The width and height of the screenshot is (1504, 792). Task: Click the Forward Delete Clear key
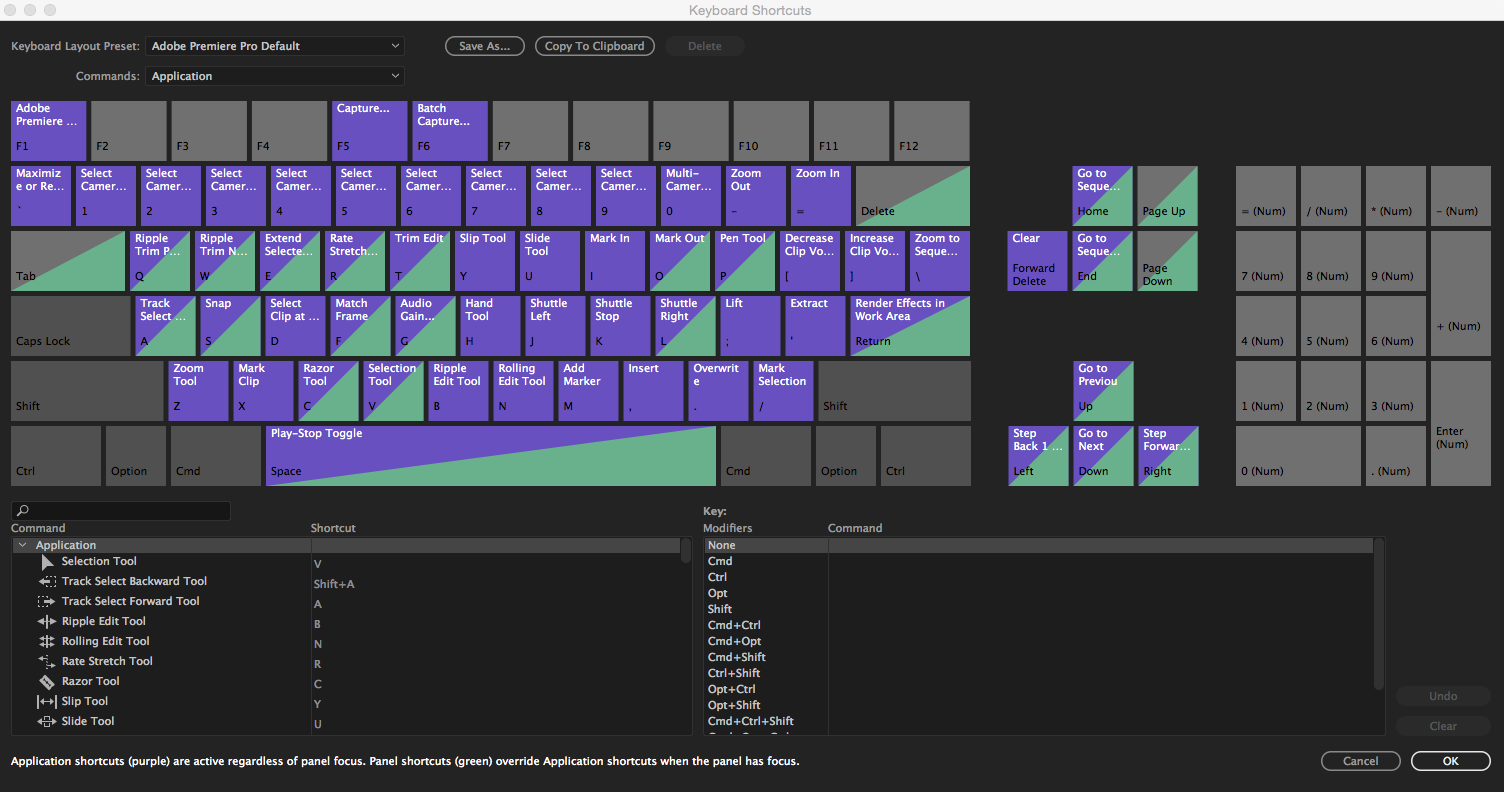1038,261
